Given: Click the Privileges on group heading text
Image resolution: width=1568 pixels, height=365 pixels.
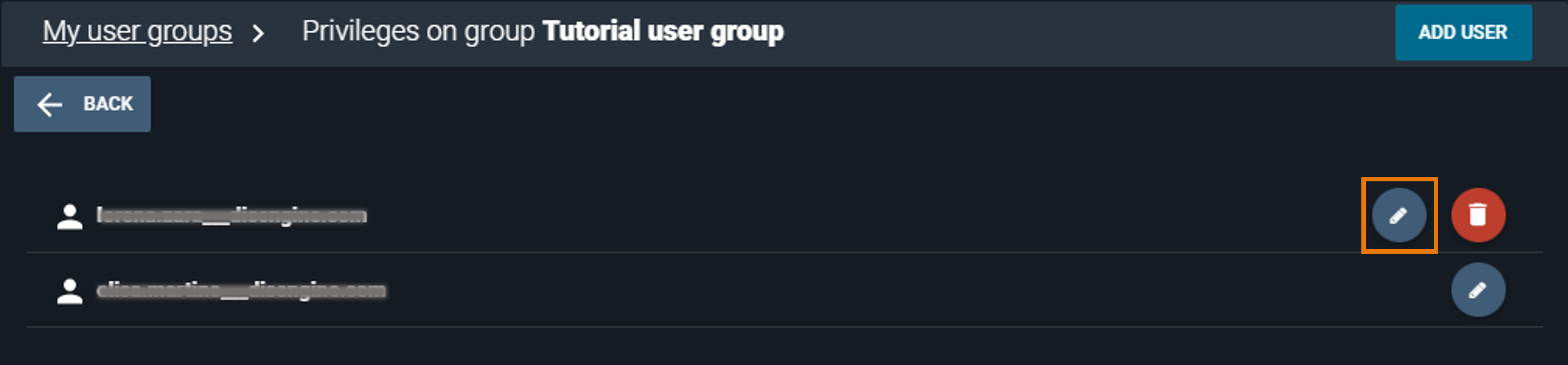Looking at the screenshot, I should click(418, 32).
